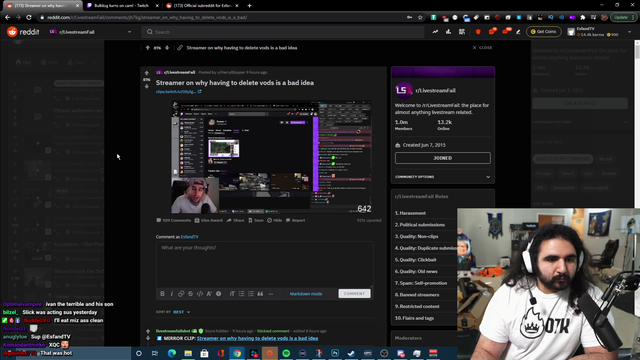Viewport: 640px width, 360px height.
Task: Close the post overlay with Close
Action: [482, 48]
